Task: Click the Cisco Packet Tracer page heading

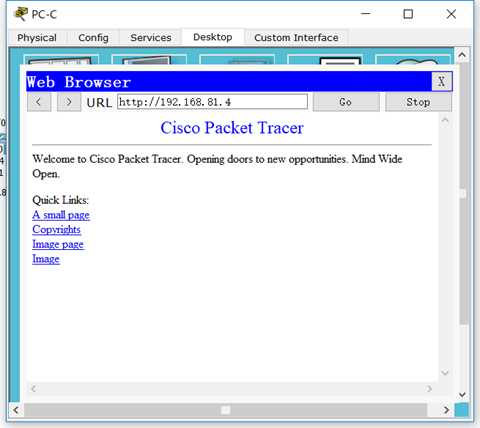Action: (x=232, y=128)
